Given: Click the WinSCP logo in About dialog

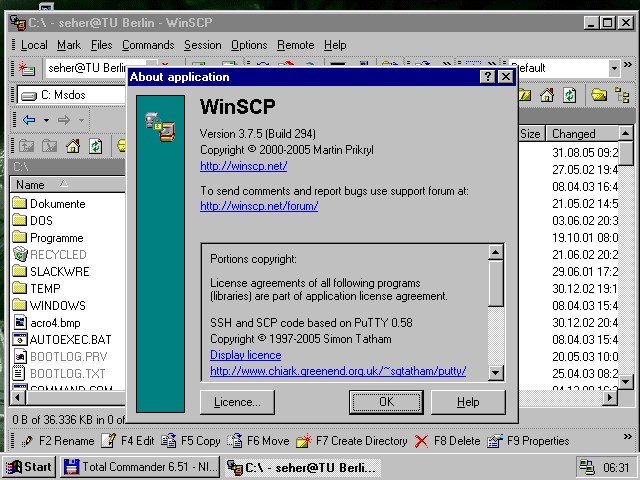Looking at the screenshot, I should tap(160, 127).
